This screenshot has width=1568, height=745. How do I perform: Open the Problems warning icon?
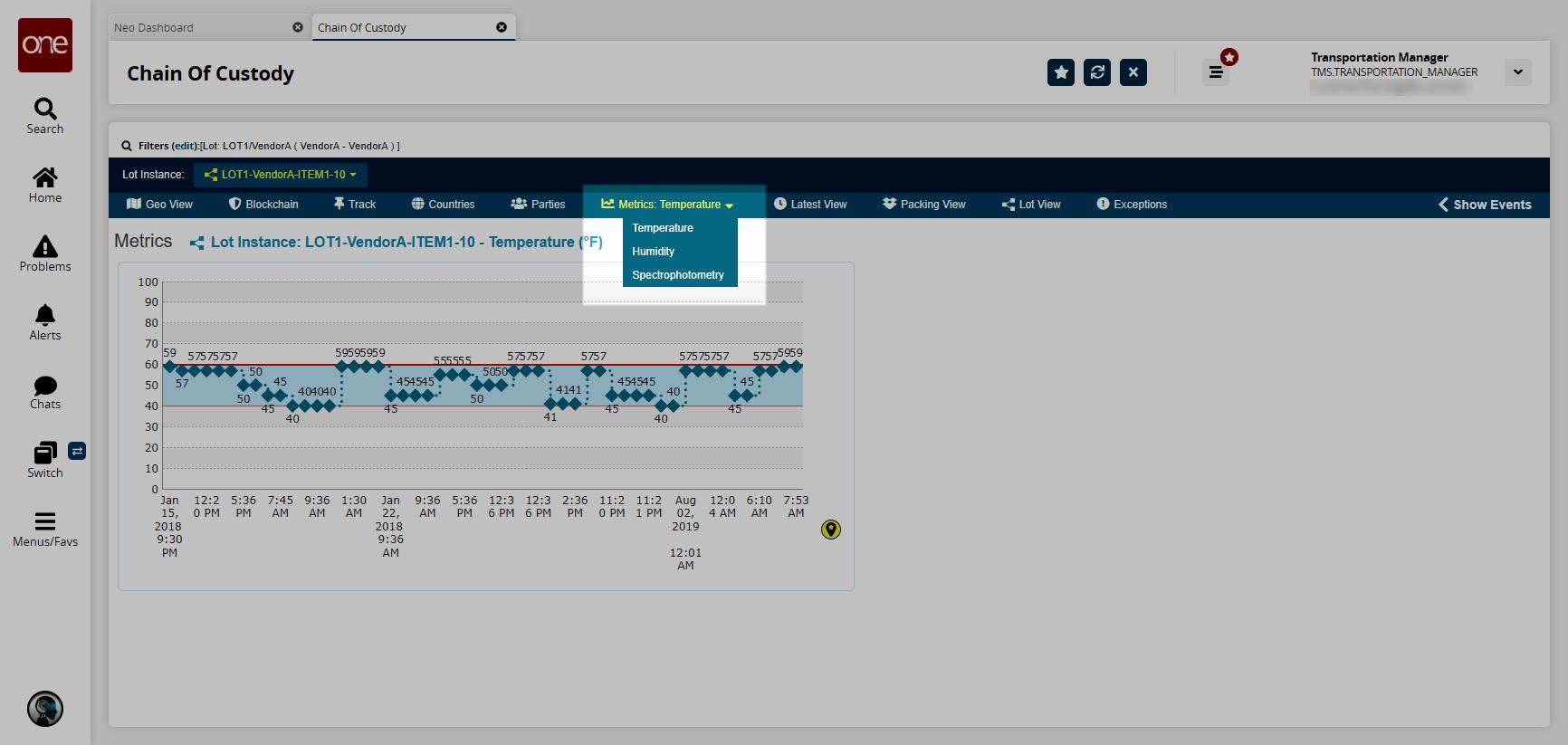[45, 246]
